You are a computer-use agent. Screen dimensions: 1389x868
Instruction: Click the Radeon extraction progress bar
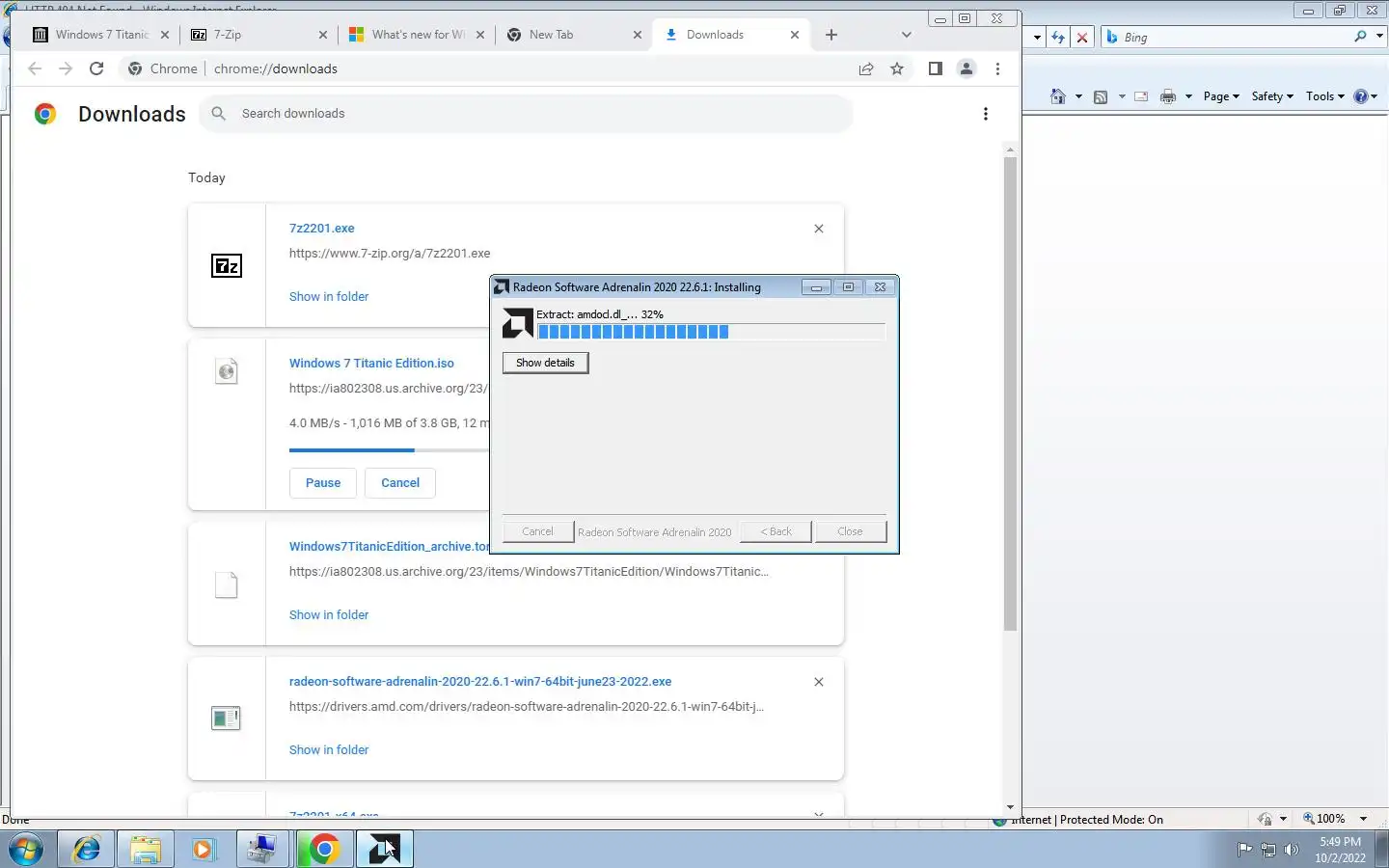[711, 332]
